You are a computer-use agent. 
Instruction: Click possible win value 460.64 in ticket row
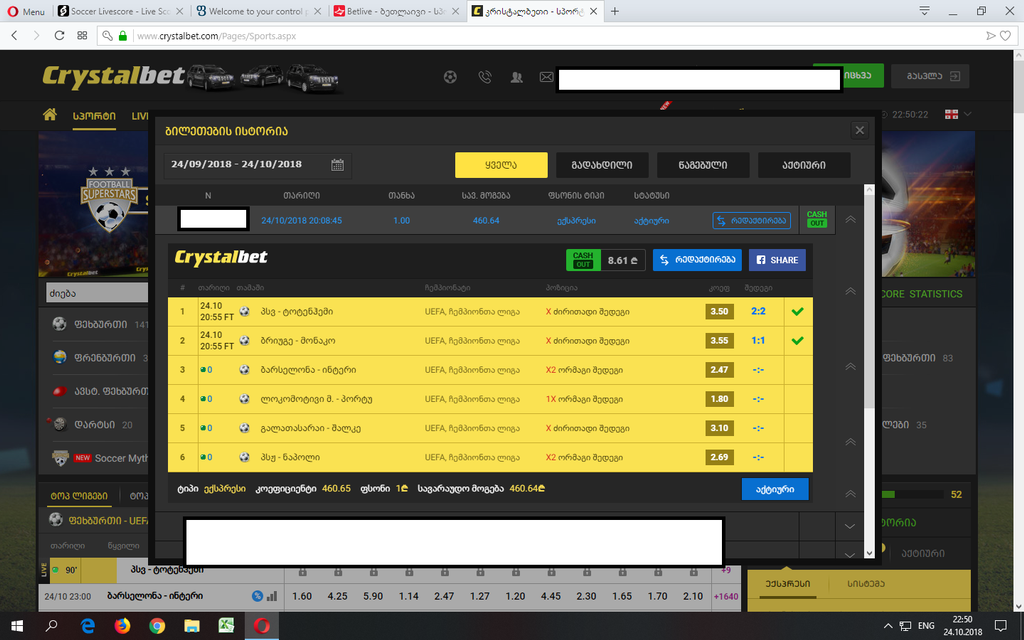486,221
